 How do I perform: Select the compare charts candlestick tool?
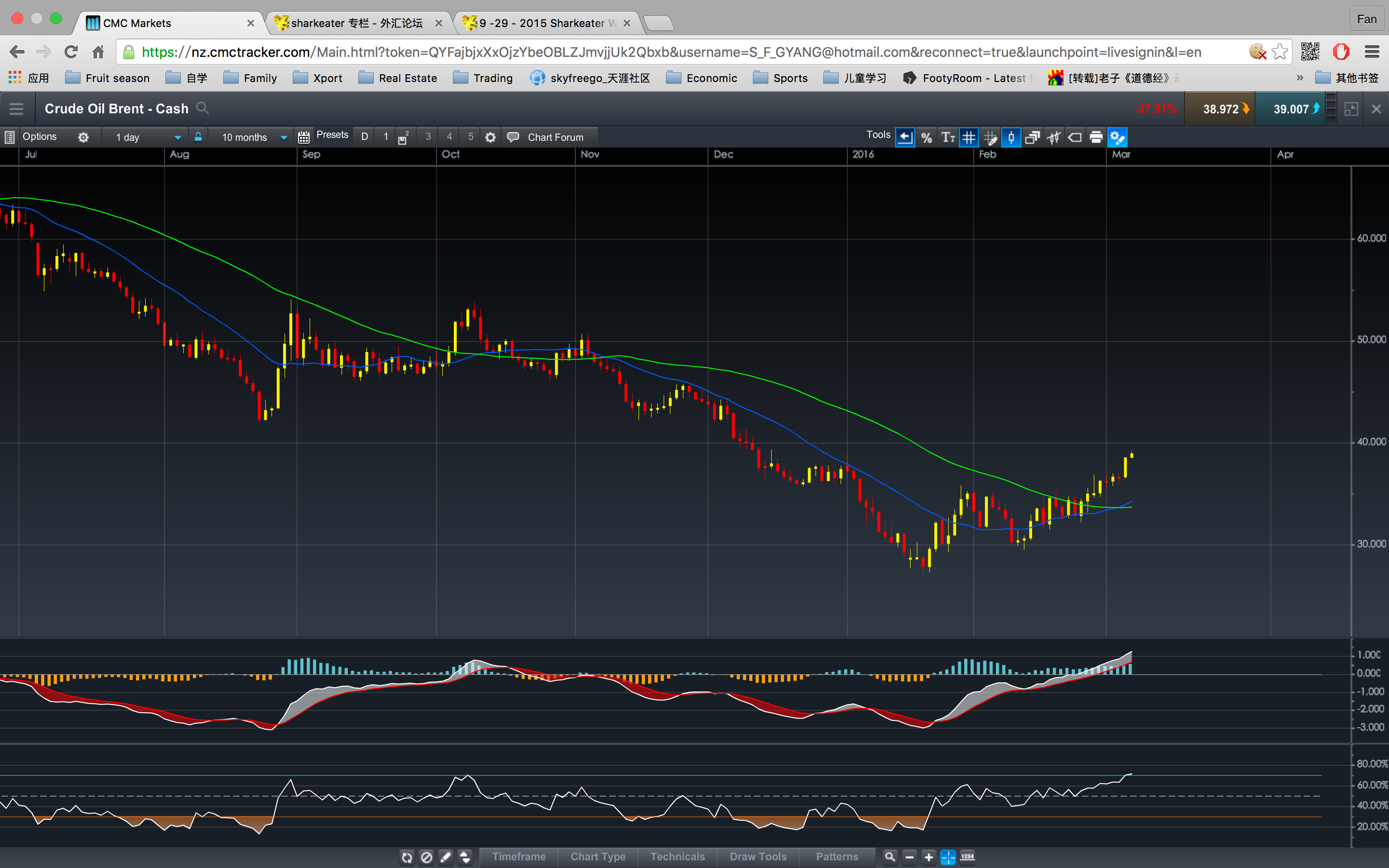(1054, 137)
